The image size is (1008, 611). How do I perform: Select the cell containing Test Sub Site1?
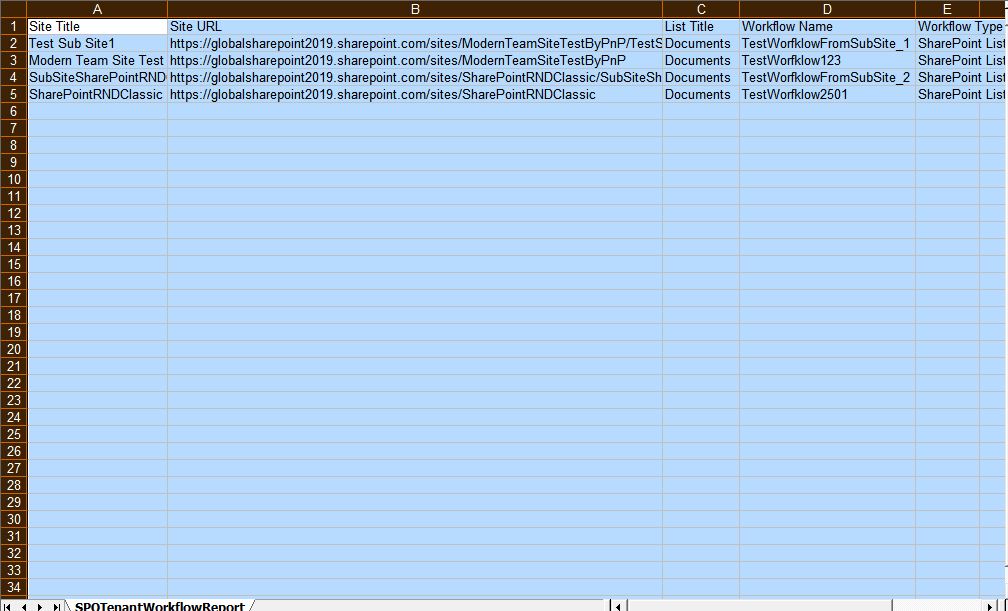97,43
